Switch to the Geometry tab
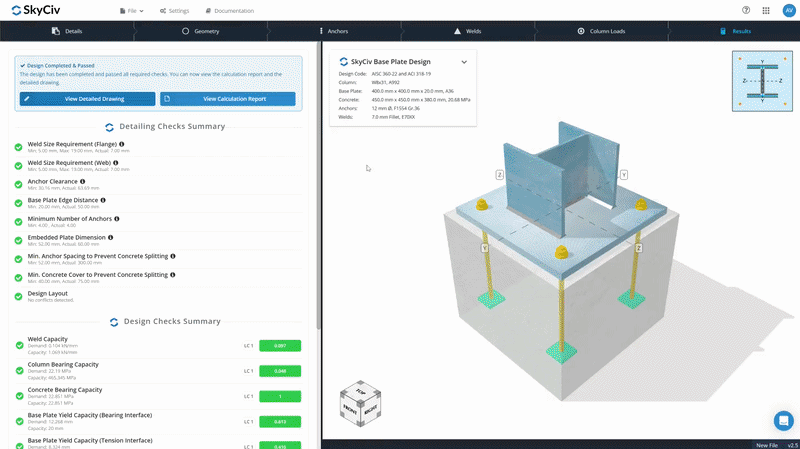 201,31
